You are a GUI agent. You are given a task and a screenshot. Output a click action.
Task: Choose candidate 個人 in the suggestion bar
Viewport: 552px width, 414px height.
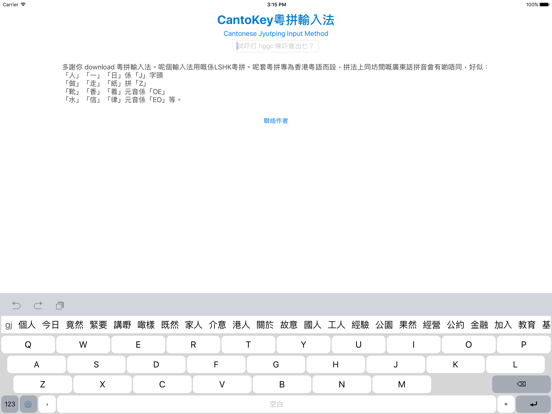pos(27,325)
